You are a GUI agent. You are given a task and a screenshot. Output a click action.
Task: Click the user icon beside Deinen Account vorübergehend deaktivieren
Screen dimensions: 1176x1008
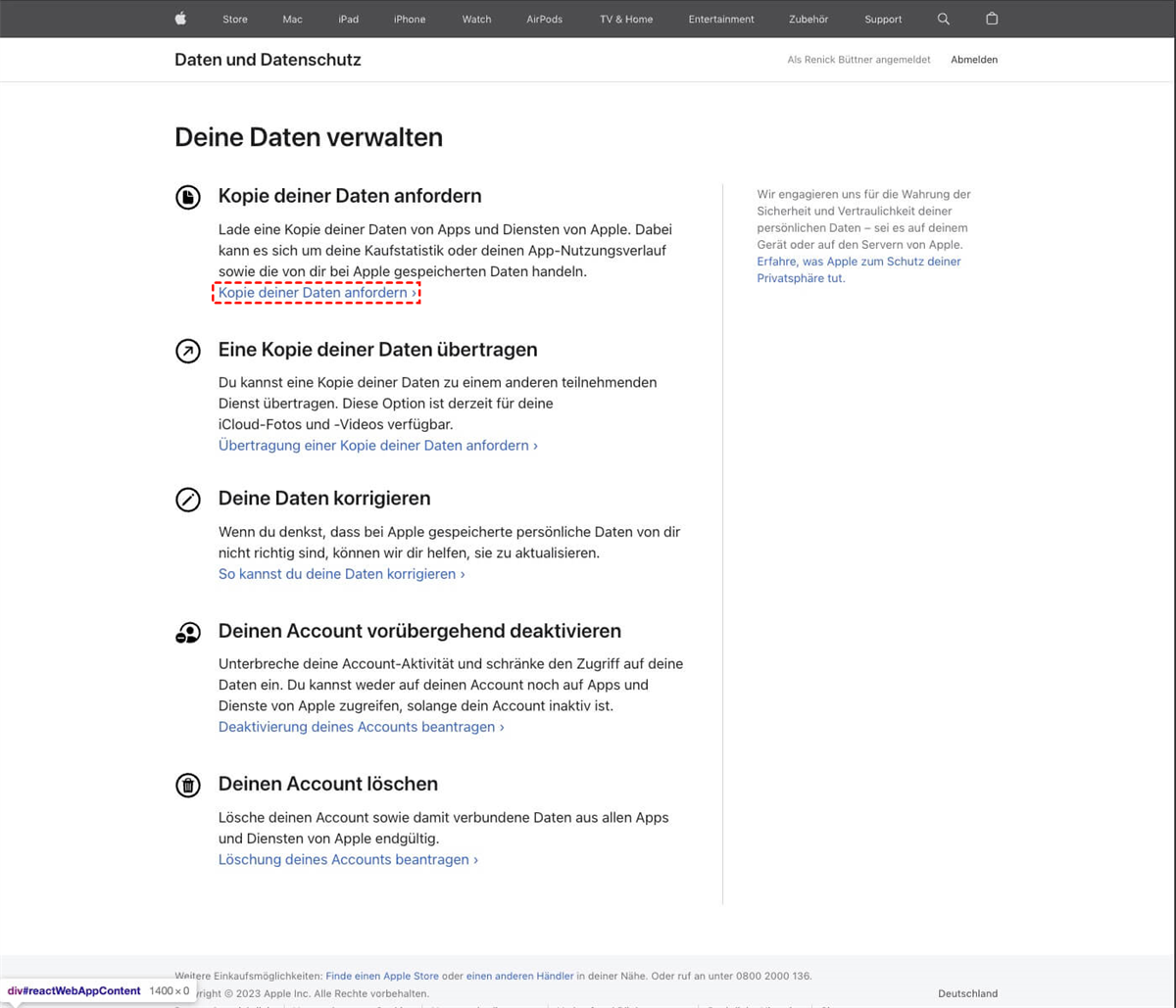[188, 633]
